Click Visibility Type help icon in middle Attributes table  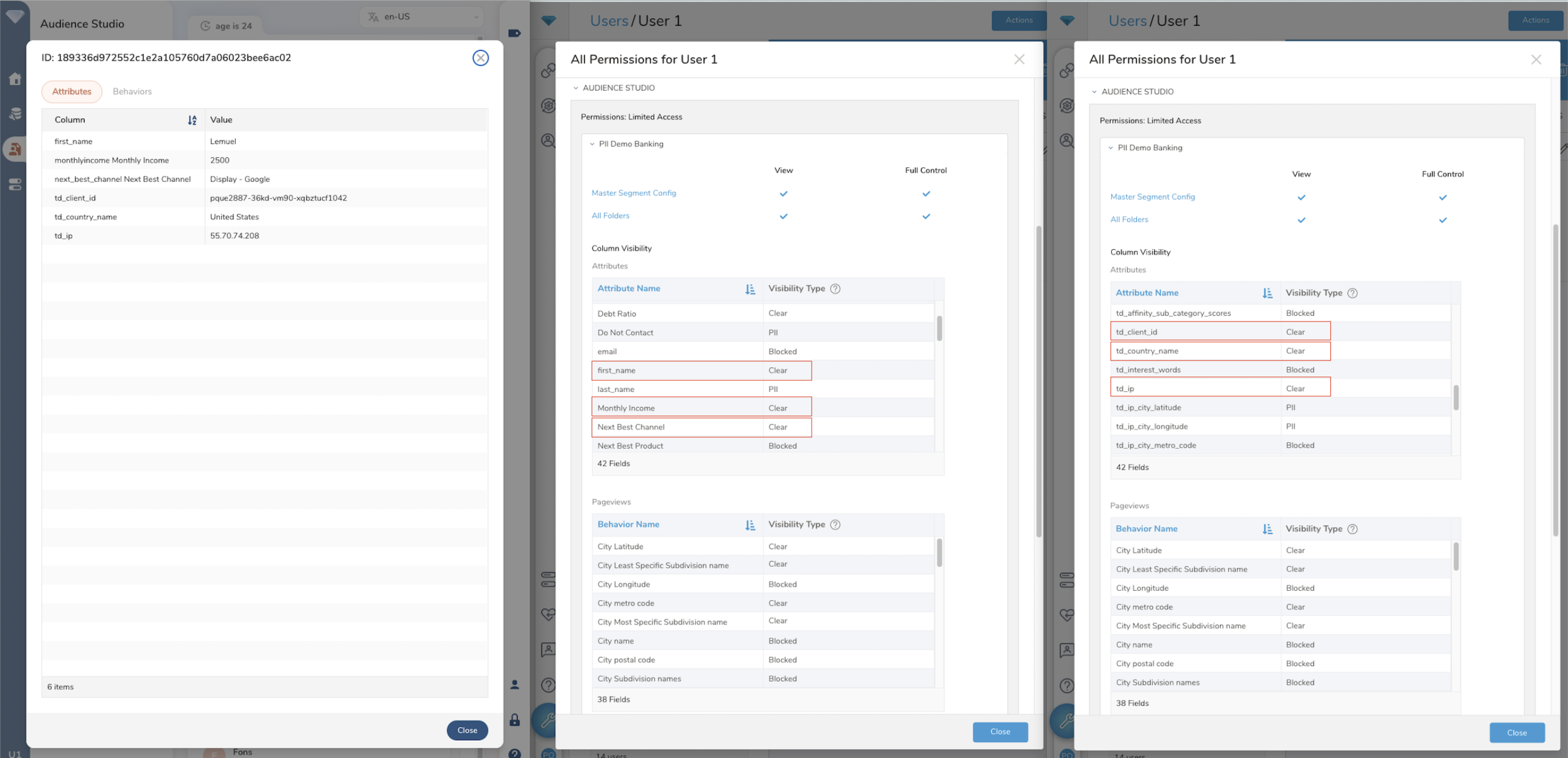pos(835,288)
